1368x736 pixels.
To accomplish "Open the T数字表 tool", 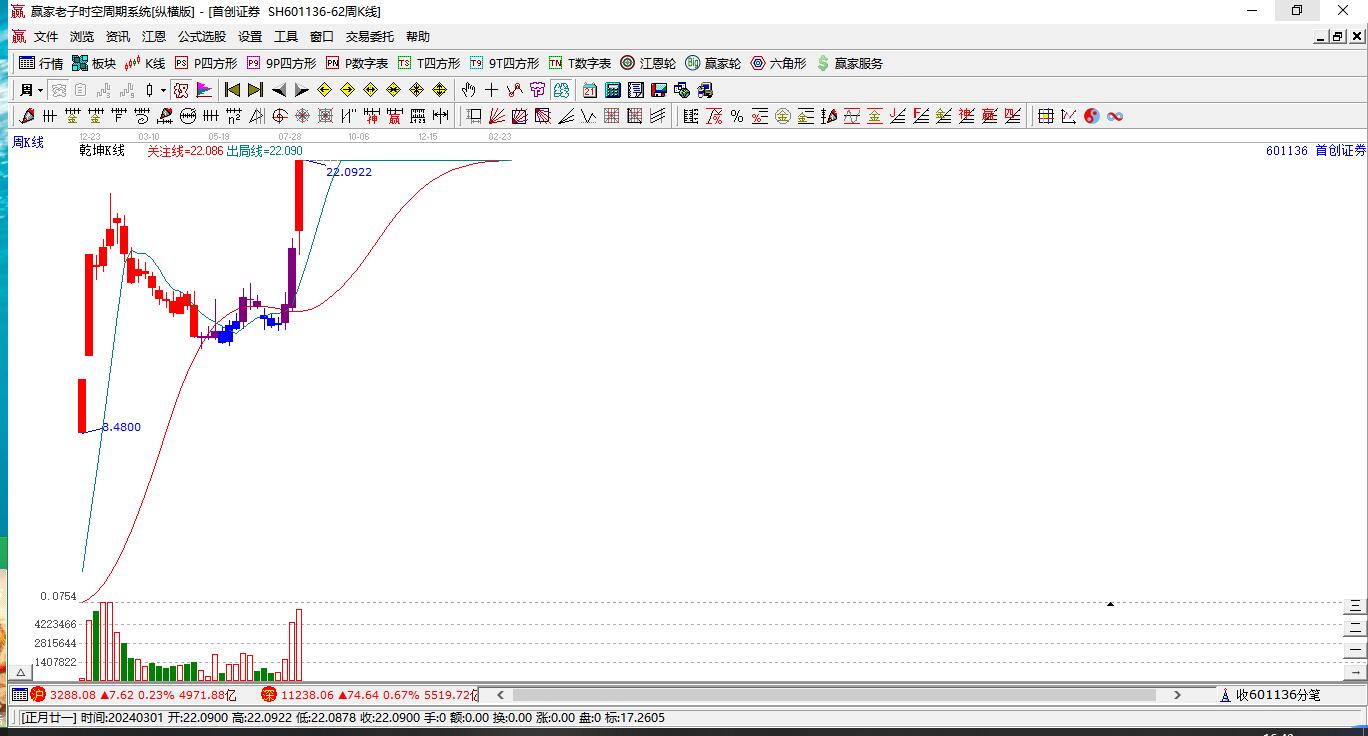I will [579, 63].
